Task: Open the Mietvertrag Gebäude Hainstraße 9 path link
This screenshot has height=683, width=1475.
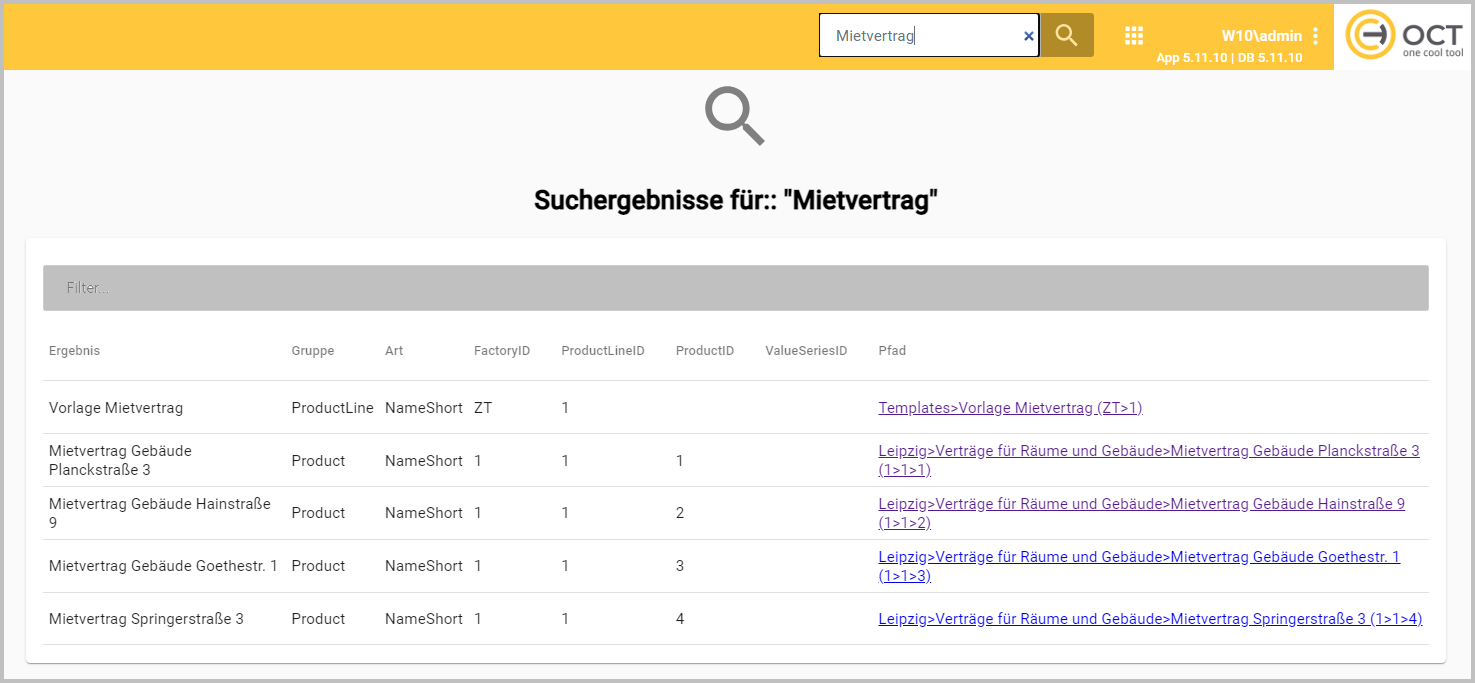Action: pos(1141,504)
